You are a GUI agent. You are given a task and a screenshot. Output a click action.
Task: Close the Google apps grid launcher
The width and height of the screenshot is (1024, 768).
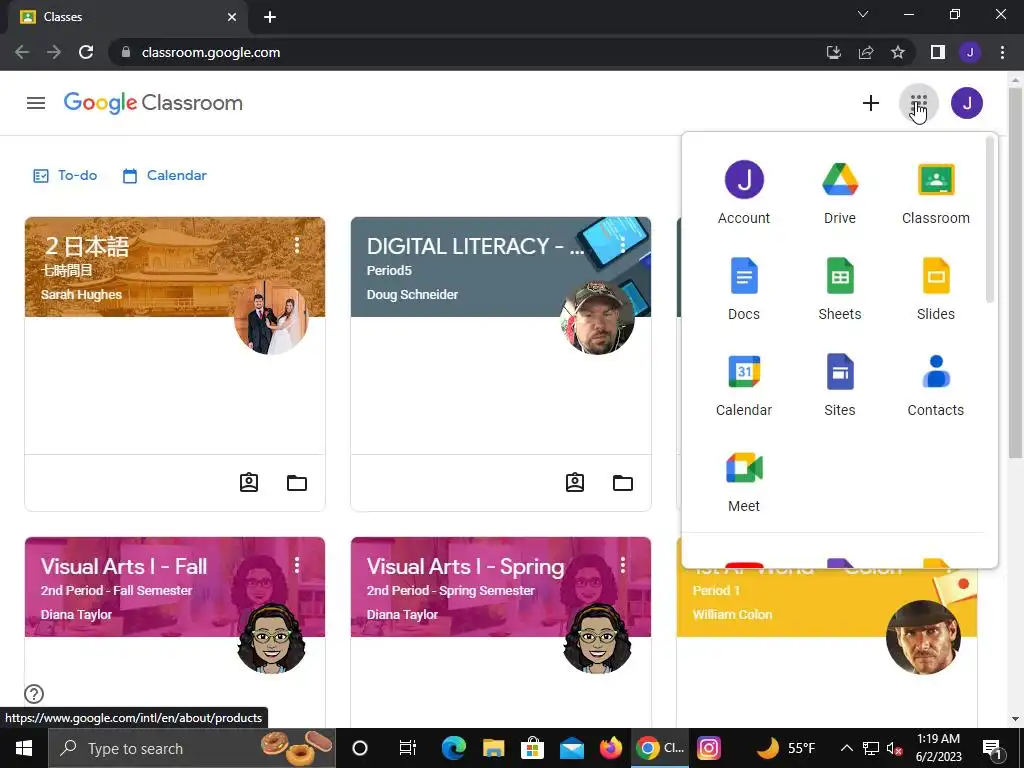[x=919, y=103]
